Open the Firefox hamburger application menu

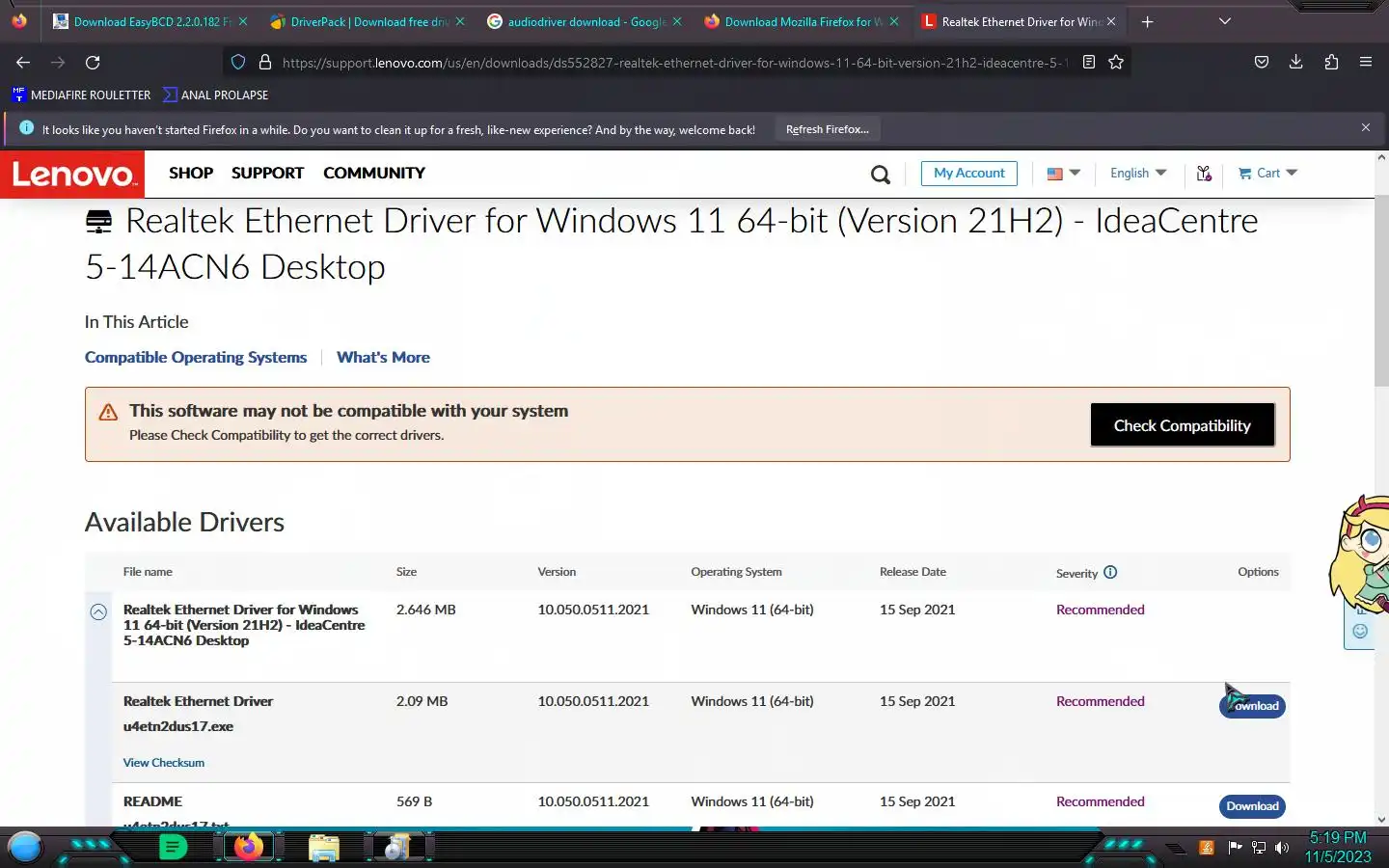tap(1366, 63)
